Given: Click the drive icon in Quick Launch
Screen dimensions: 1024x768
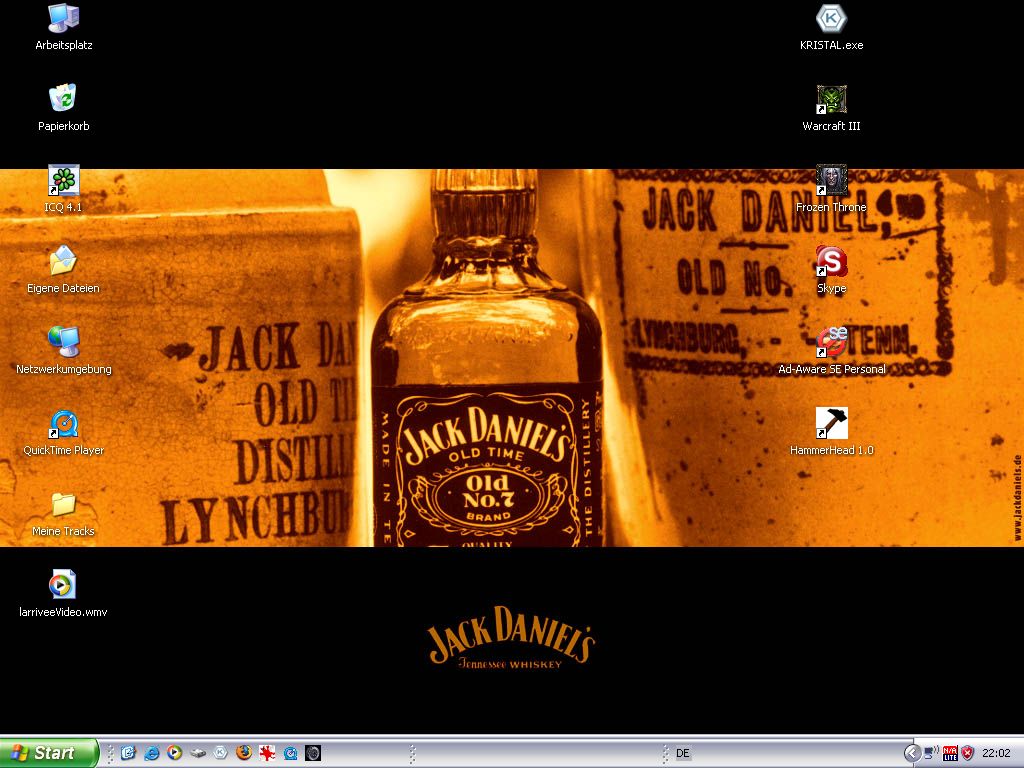Looking at the screenshot, I should (198, 753).
